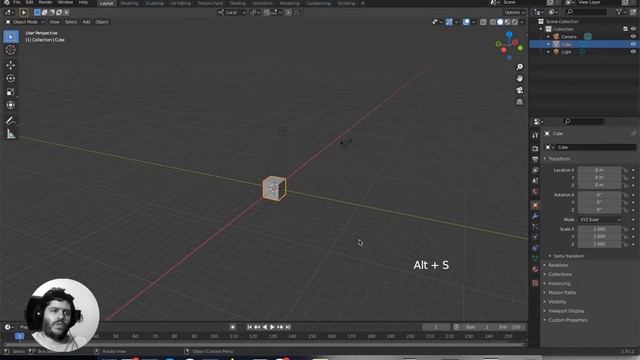Select the Cursor tool
This screenshot has height=360, width=640.
click(x=11, y=50)
